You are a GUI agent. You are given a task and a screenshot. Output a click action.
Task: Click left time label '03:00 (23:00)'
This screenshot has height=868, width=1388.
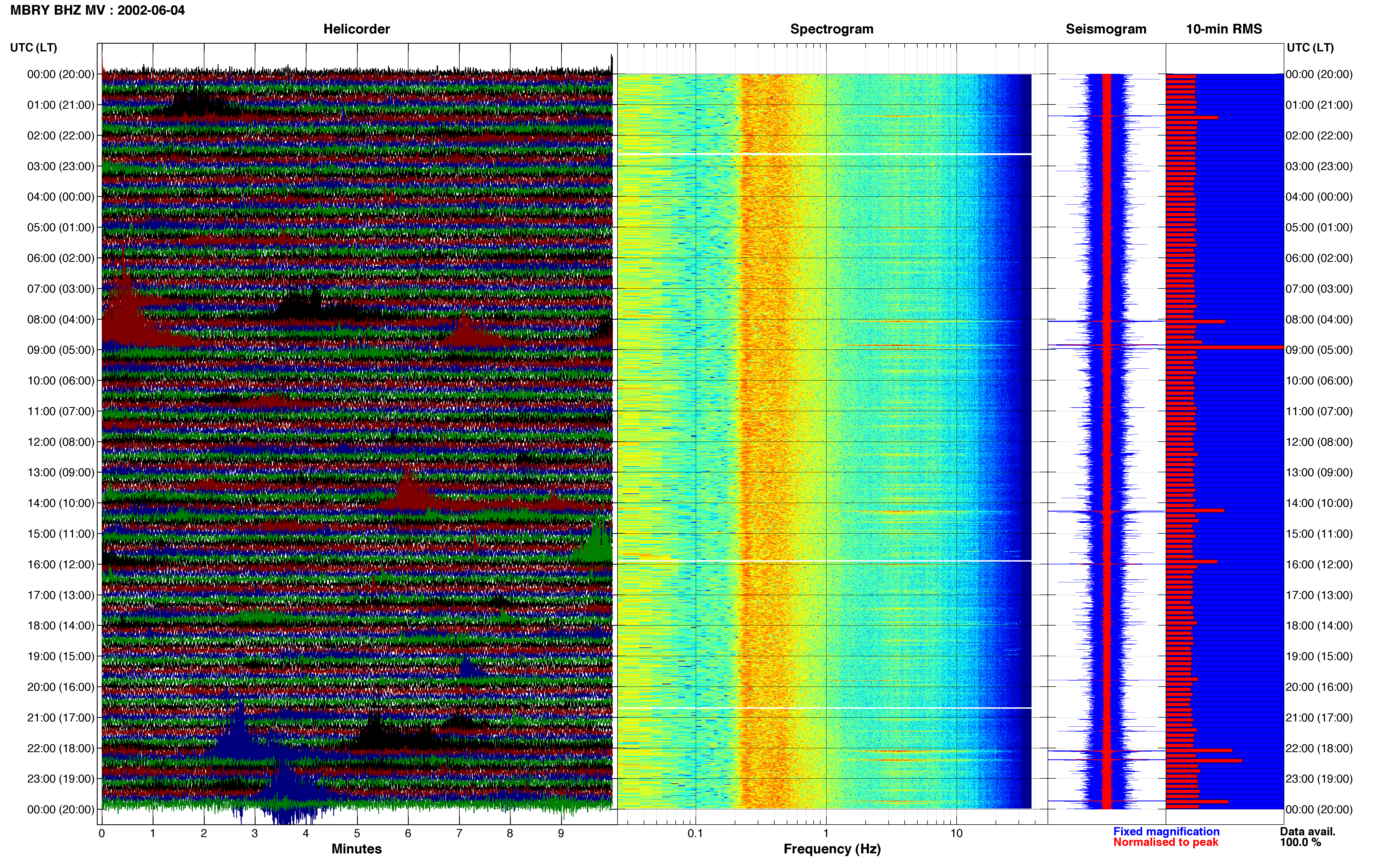61,166
